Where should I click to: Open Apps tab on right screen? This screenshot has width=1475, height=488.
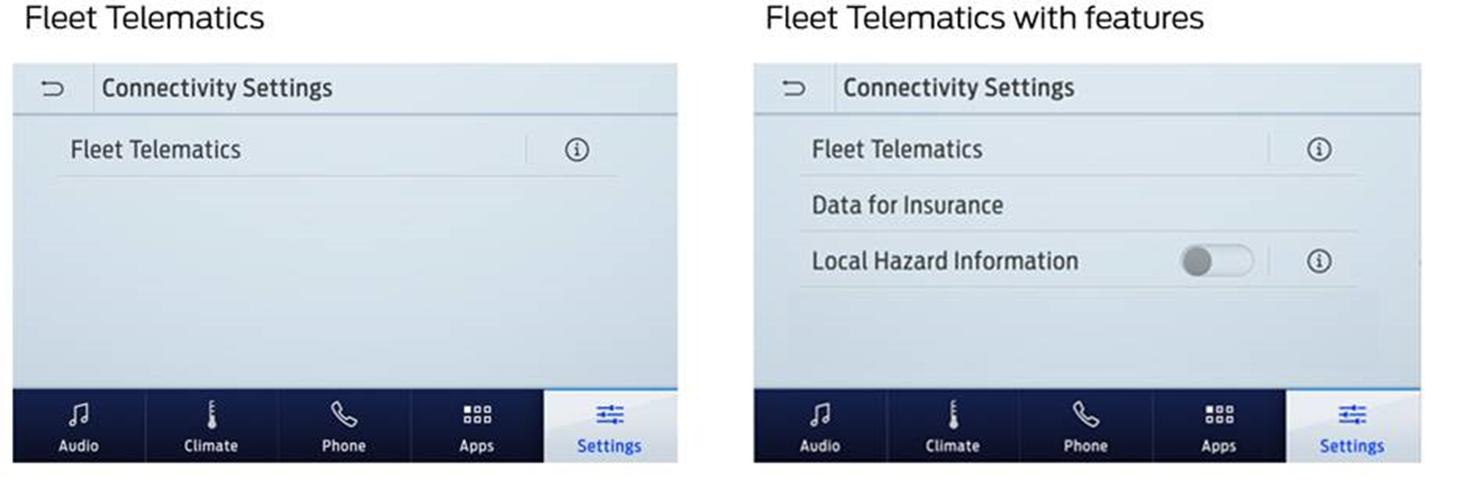tap(1218, 427)
